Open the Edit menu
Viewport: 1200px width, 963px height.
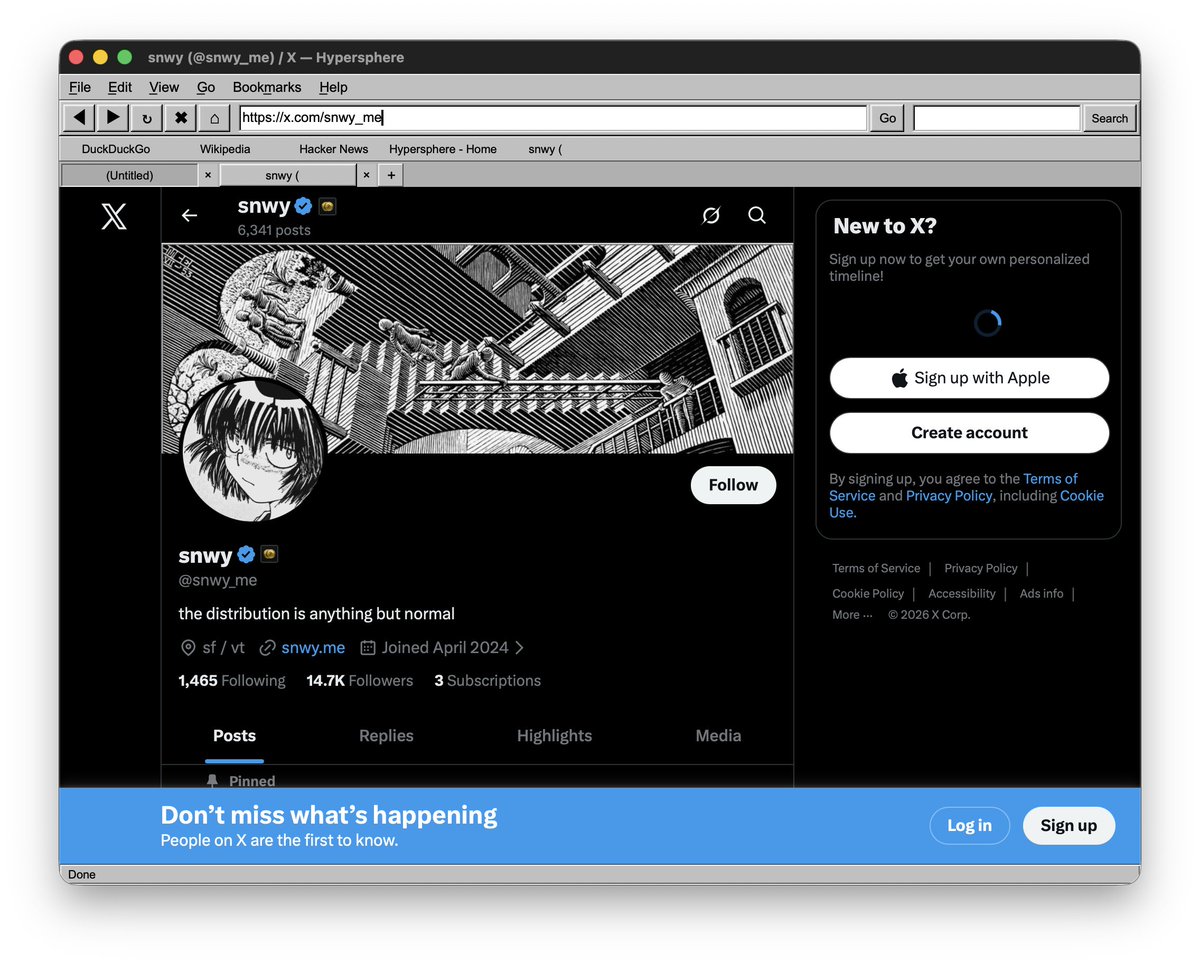pos(120,87)
